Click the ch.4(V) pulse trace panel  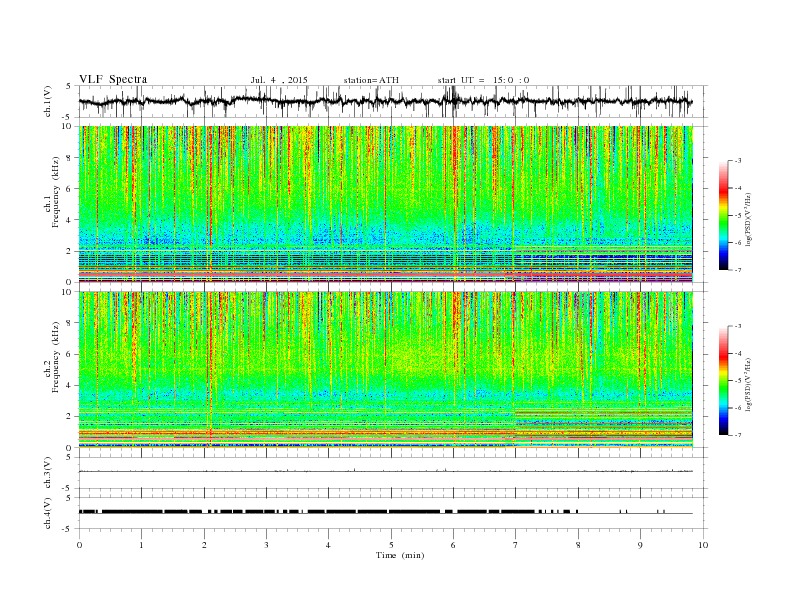pyautogui.click(x=393, y=513)
